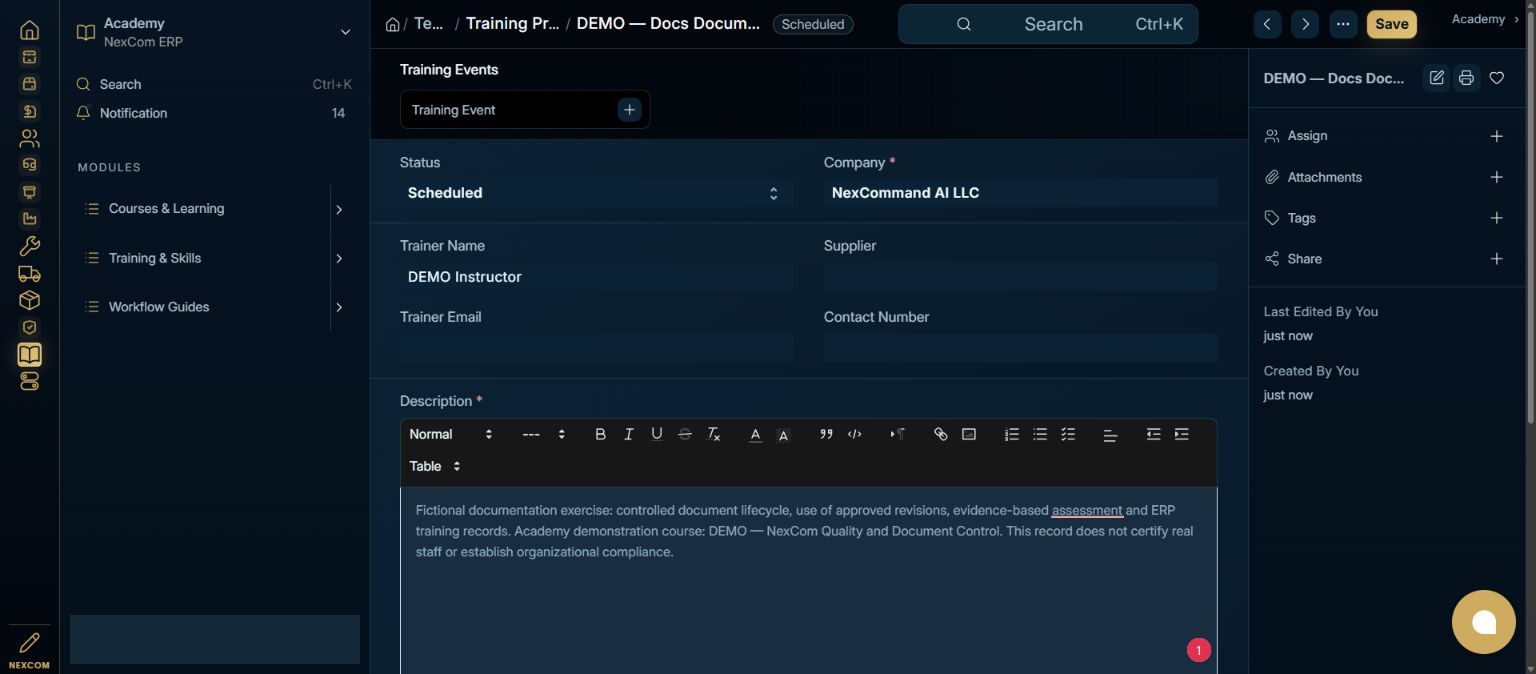Open the Status dropdown set to Scheduled
The height and width of the screenshot is (674, 1536).
coord(596,193)
